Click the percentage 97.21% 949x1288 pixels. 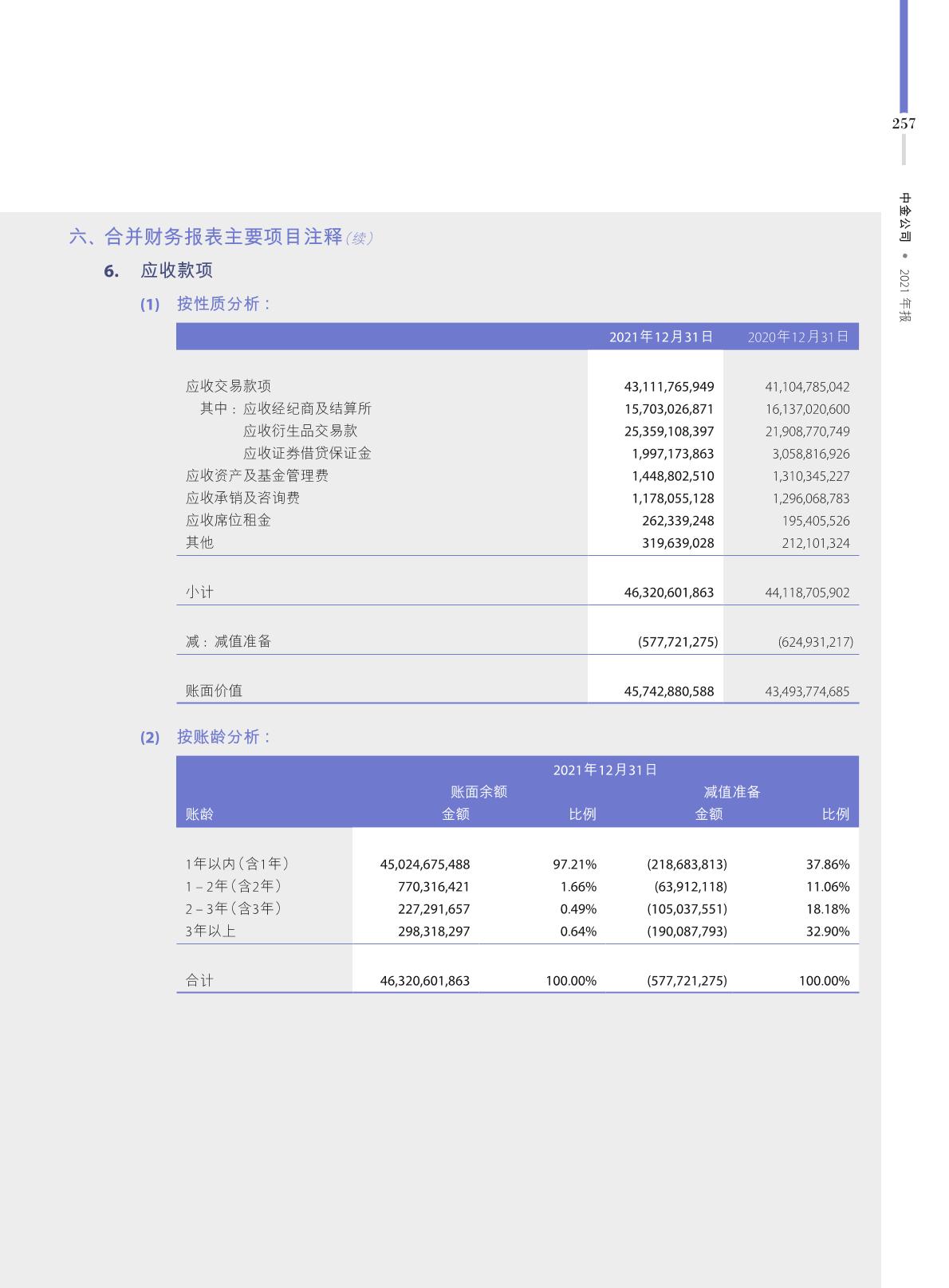coord(574,865)
